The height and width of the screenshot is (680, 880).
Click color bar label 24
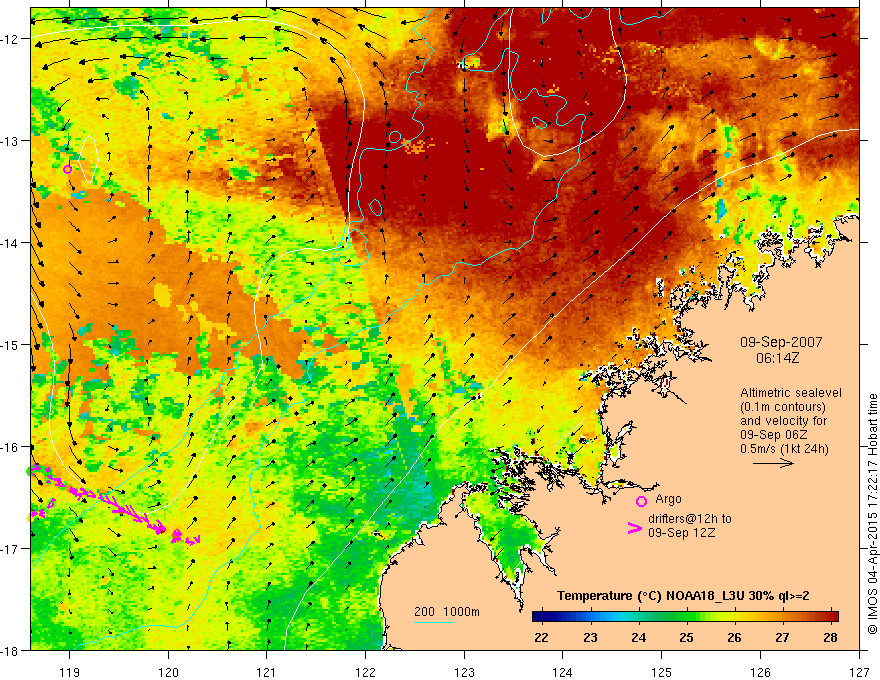pyautogui.click(x=638, y=637)
